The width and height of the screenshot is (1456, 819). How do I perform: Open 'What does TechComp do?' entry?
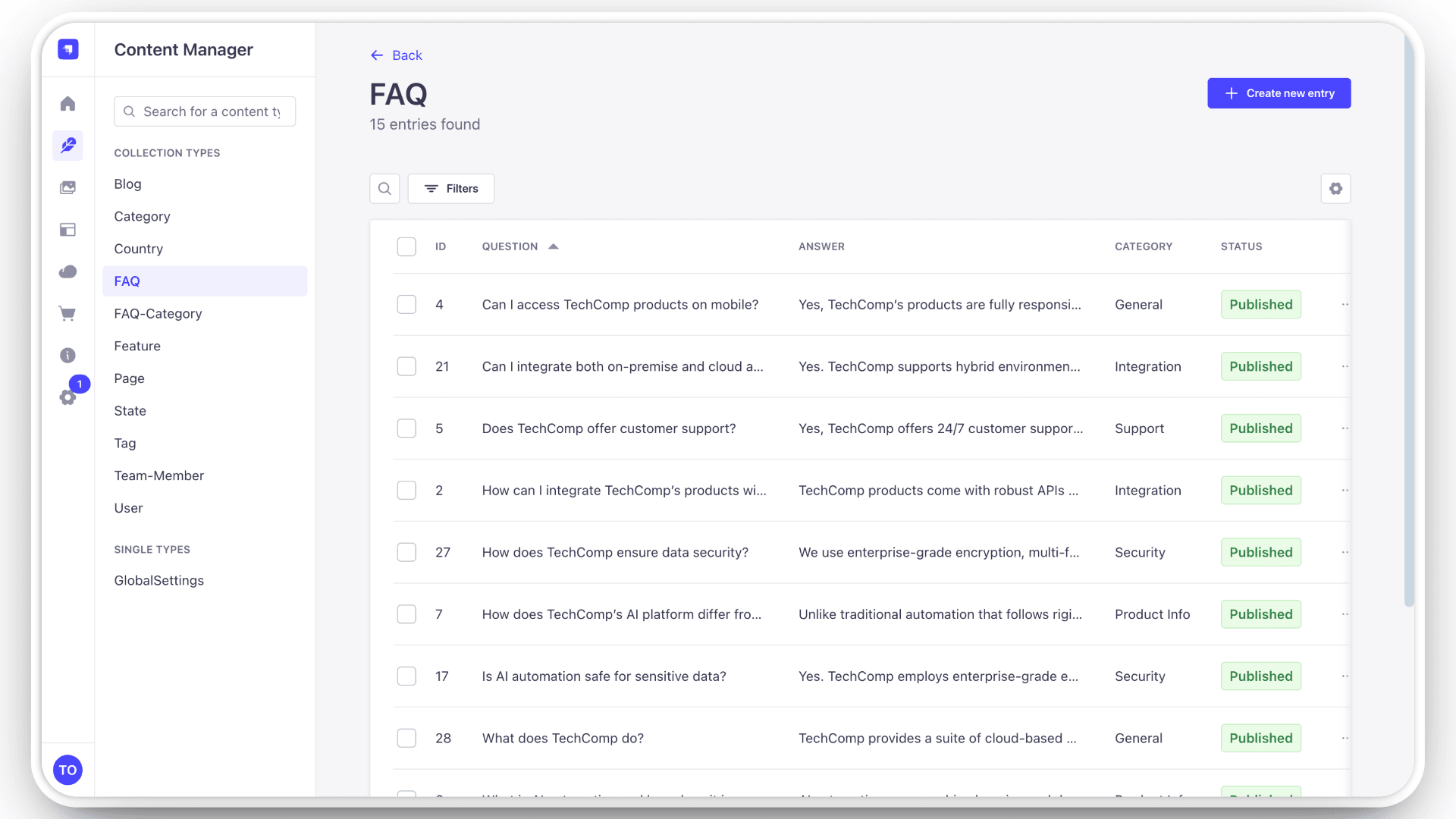tap(563, 739)
